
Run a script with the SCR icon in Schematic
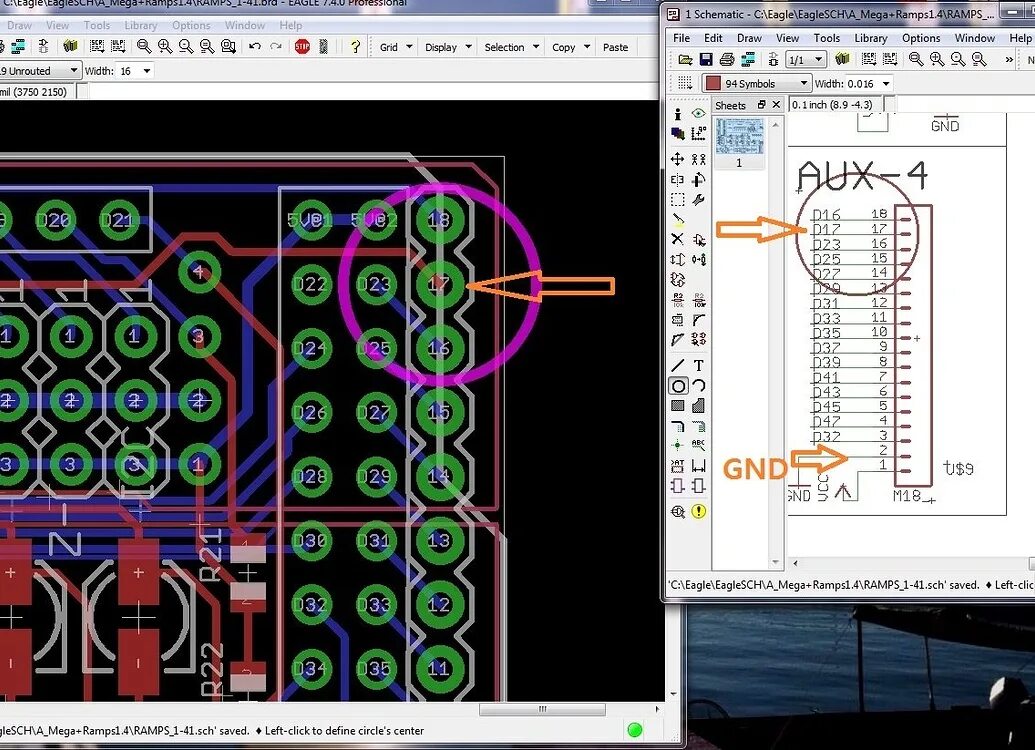point(869,59)
